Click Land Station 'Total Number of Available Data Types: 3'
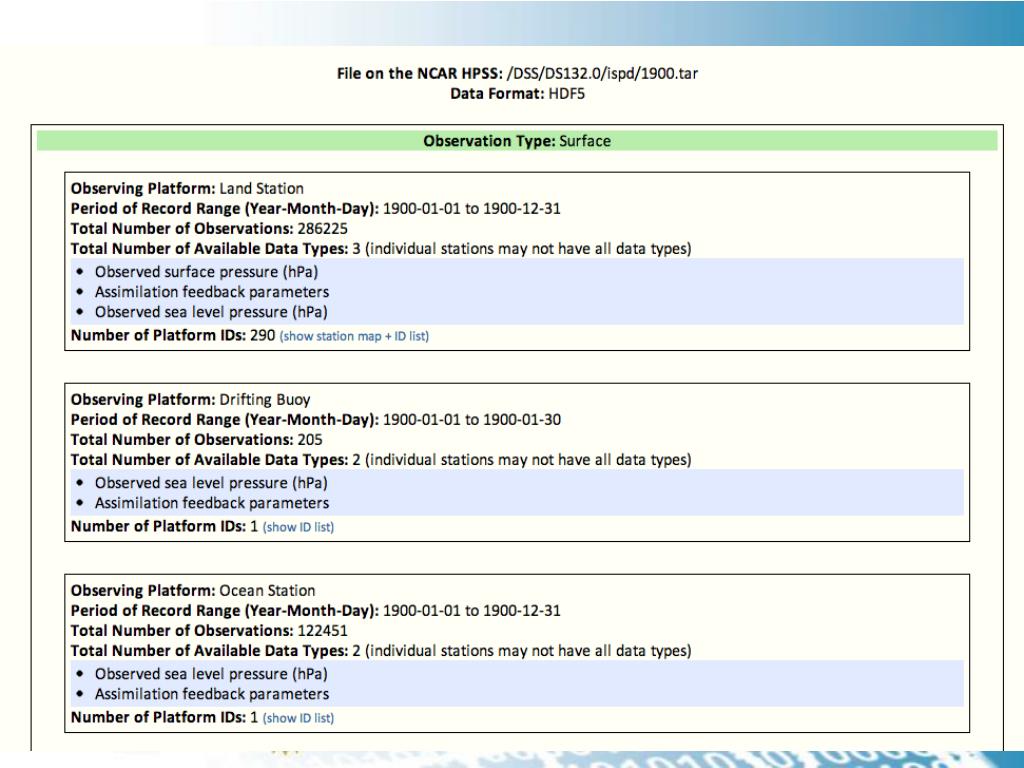 [x=216, y=249]
